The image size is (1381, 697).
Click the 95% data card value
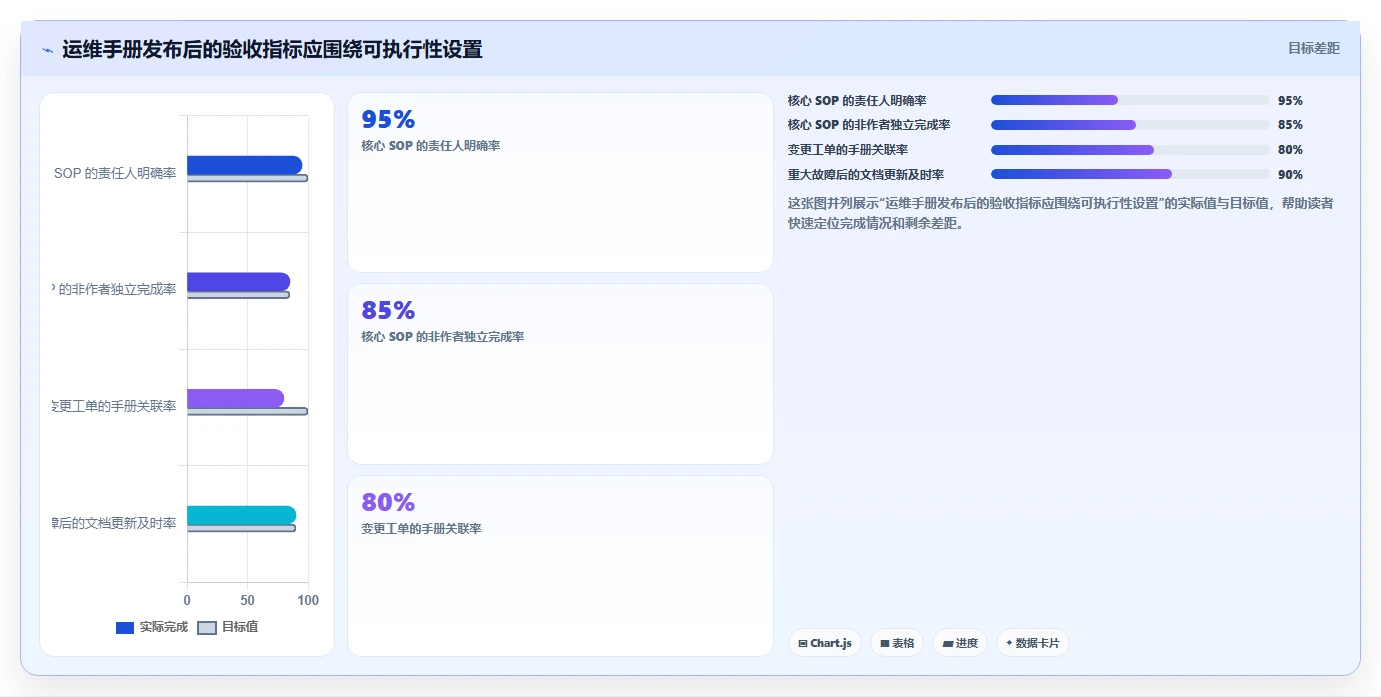[x=388, y=120]
